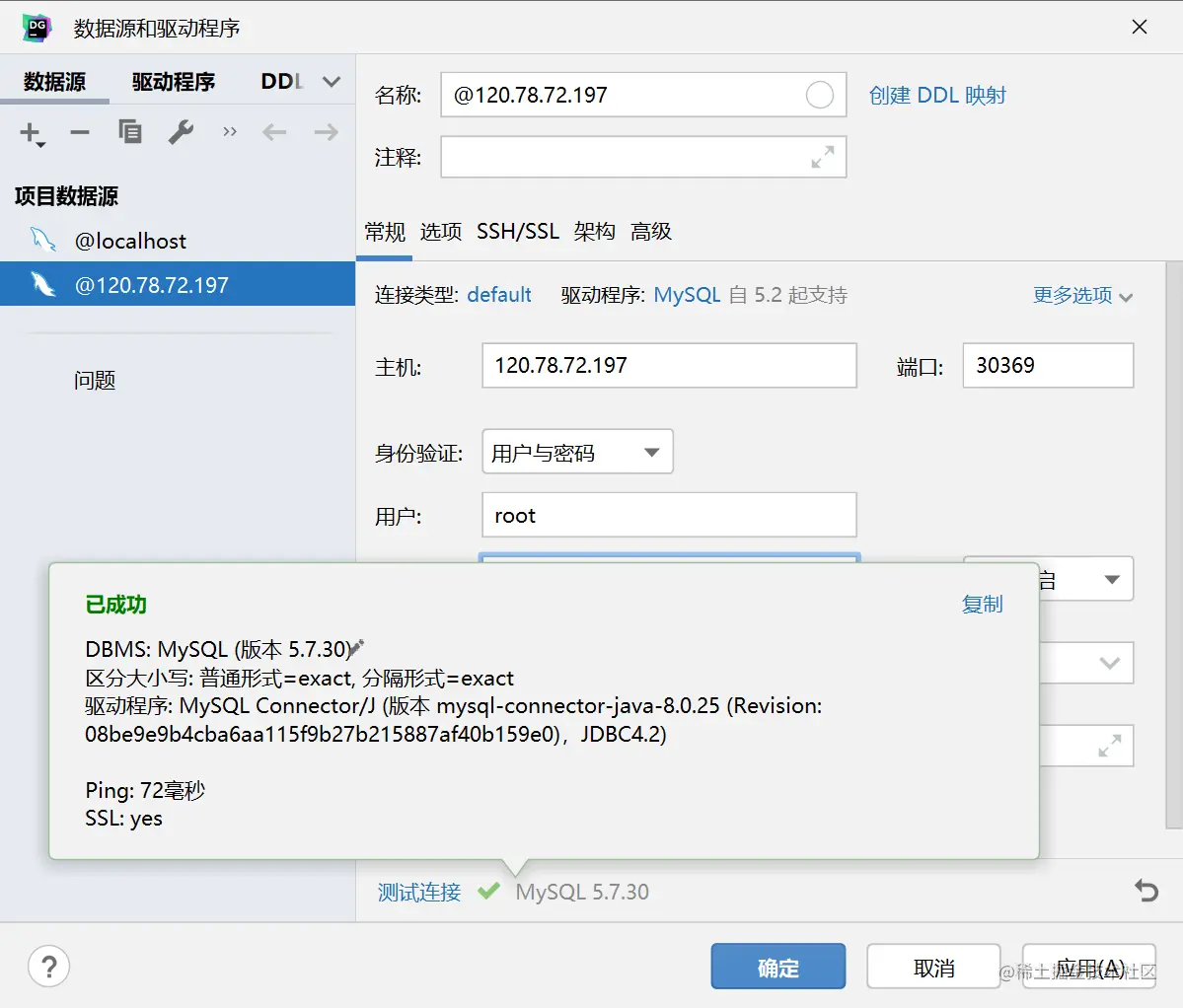This screenshot has width=1183, height=1008.
Task: Click the default connection type link
Action: click(x=498, y=295)
